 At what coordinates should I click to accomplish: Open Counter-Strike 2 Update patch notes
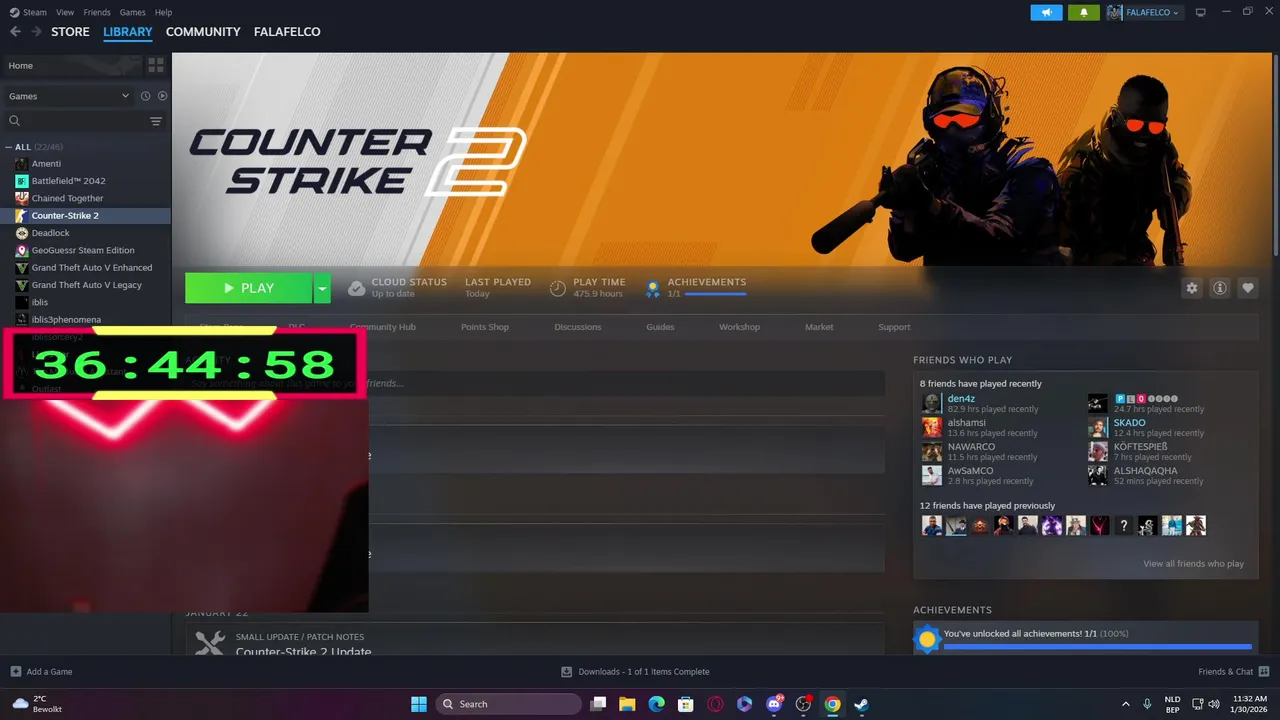303,652
